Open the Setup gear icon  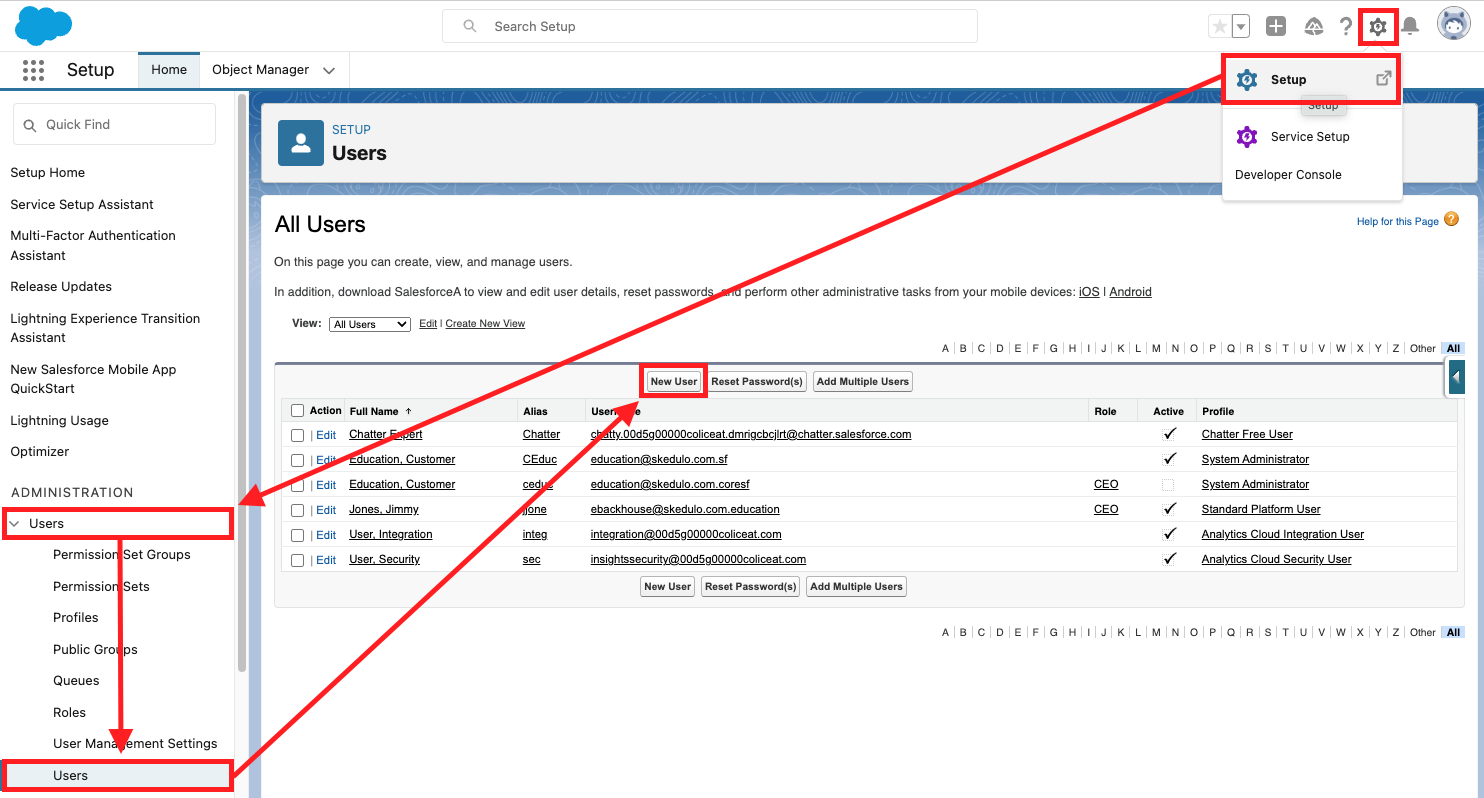(x=1378, y=27)
